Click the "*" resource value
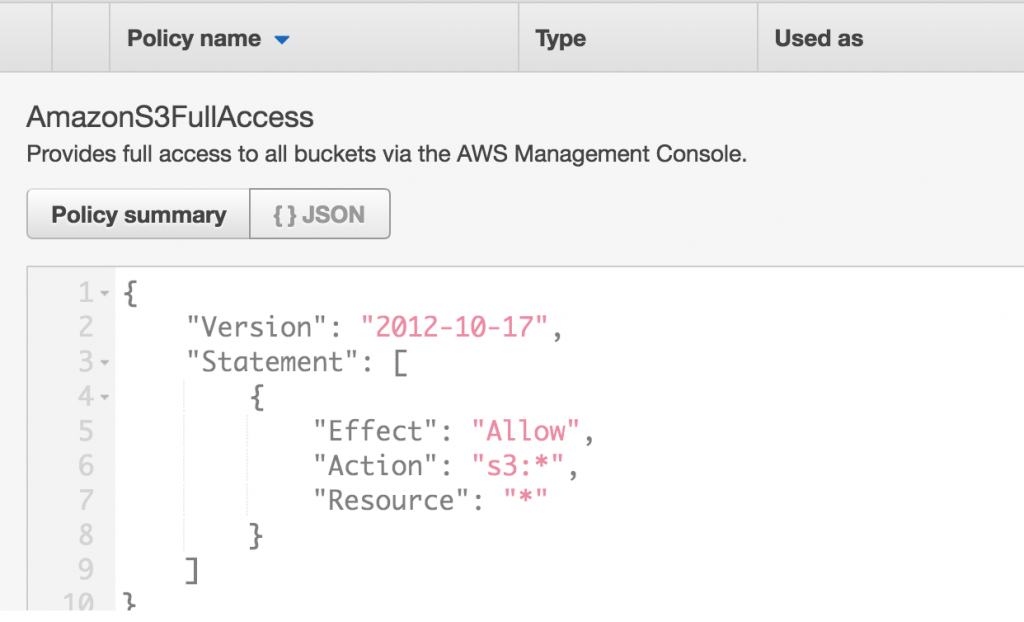 coord(525,500)
